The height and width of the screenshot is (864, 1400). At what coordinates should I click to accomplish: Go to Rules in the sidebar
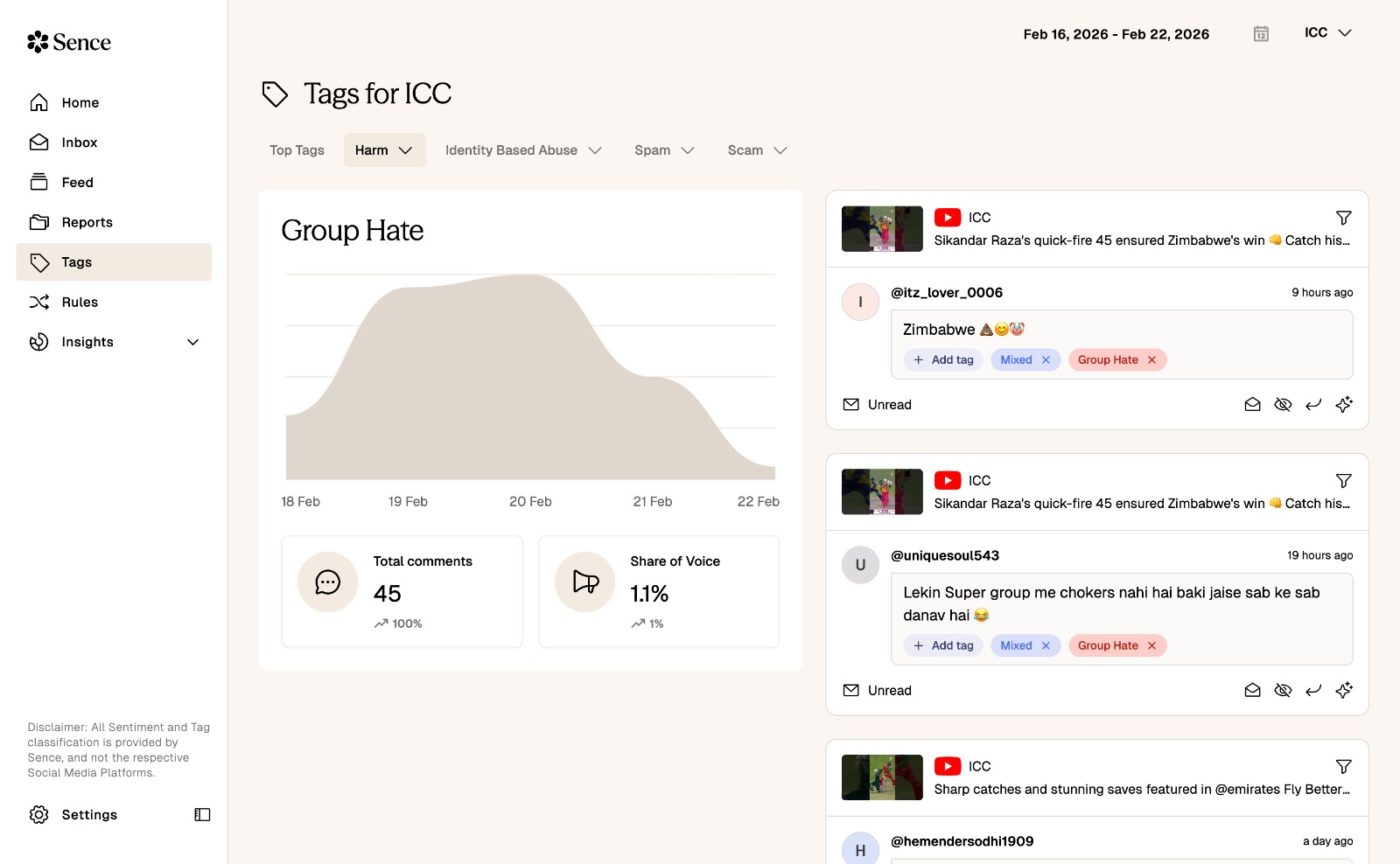(x=80, y=303)
